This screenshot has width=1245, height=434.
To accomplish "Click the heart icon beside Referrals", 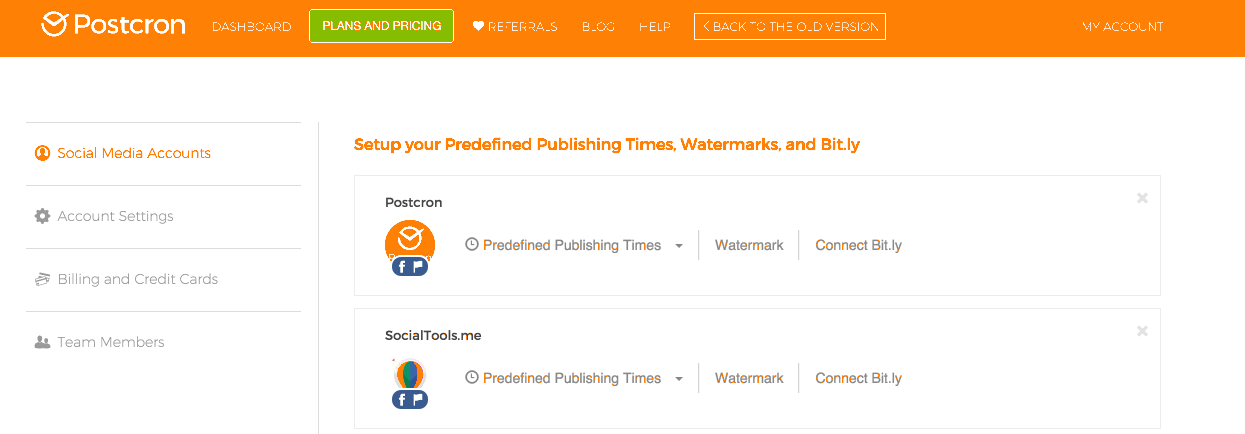I will 478,27.
